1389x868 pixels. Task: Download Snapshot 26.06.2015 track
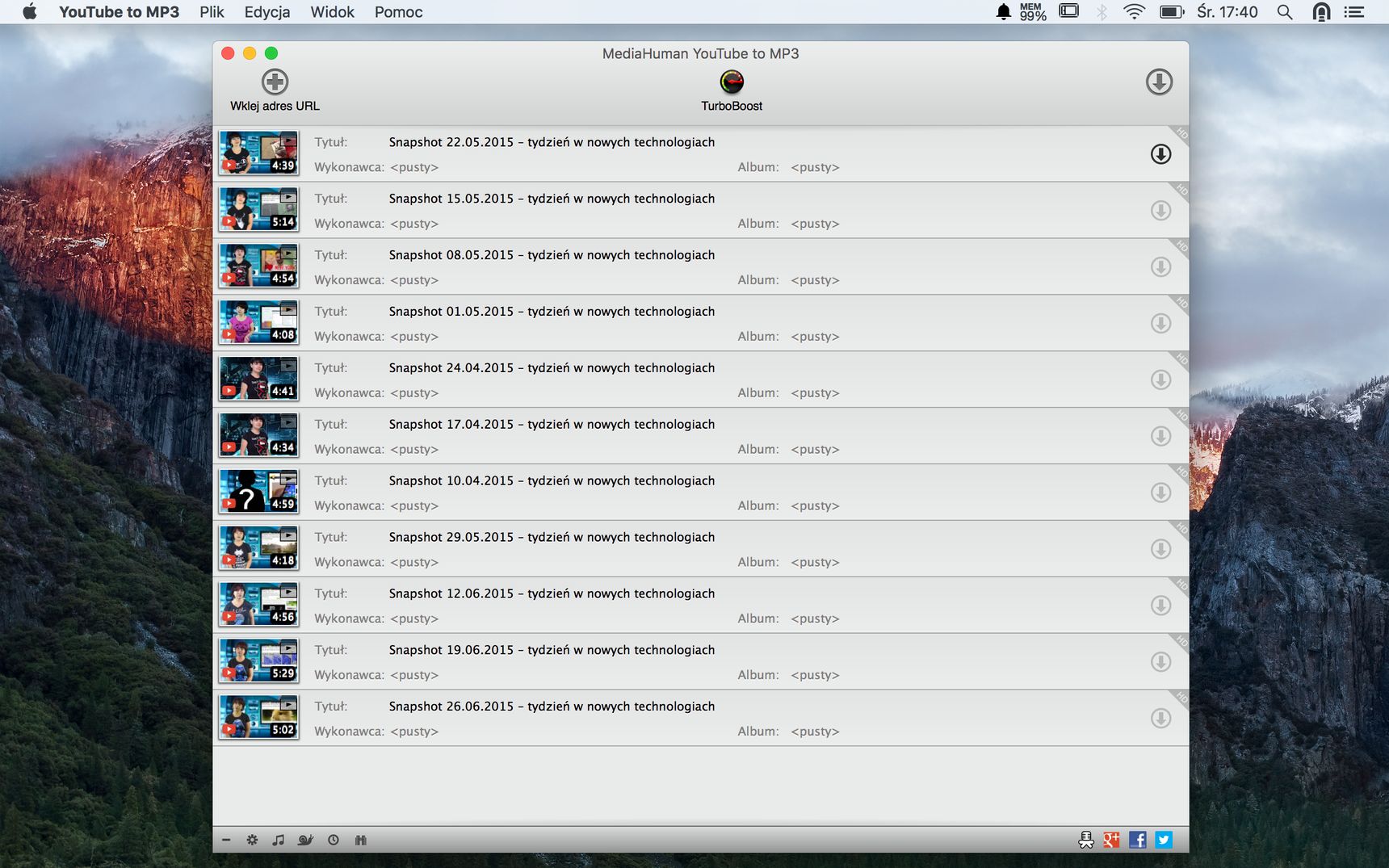pos(1160,719)
